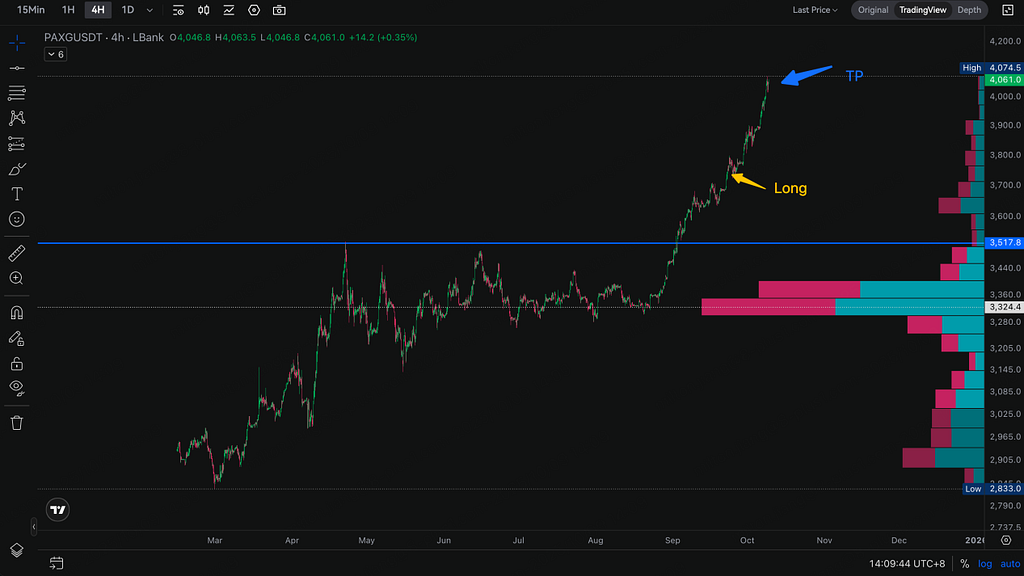Open the indicator templates settings icon
Screen dimensions: 1024x576
[178, 10]
